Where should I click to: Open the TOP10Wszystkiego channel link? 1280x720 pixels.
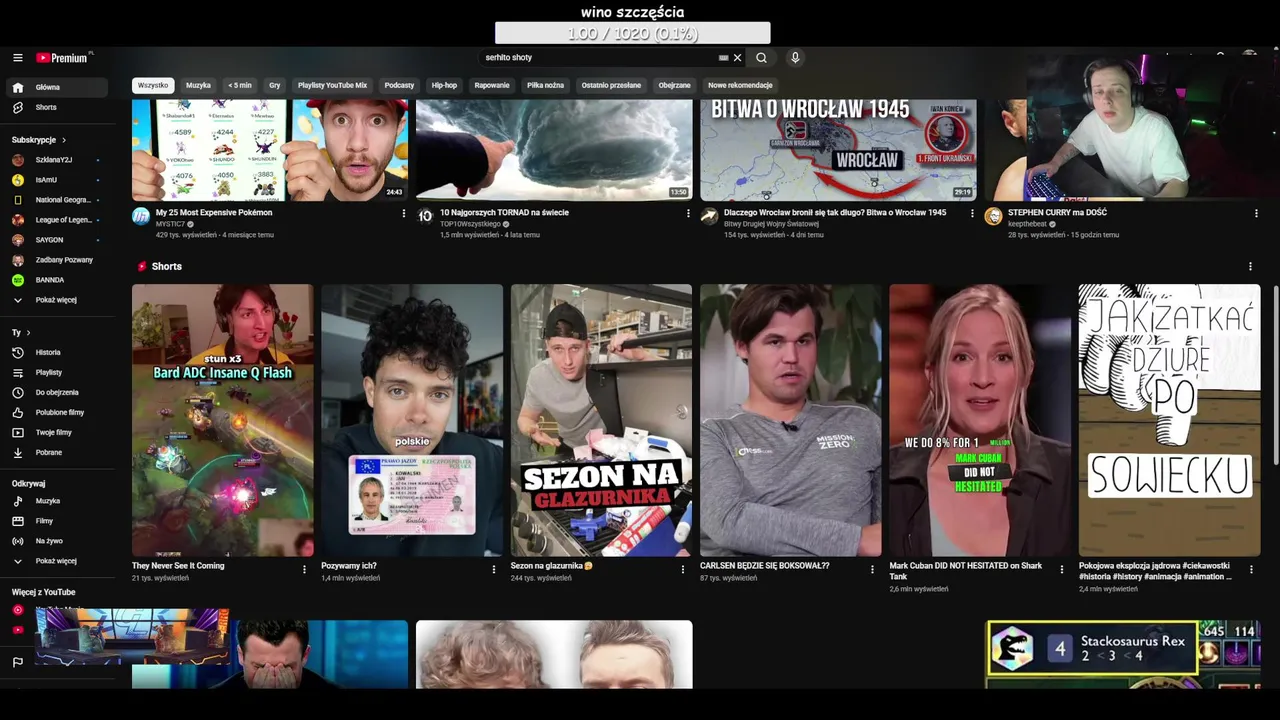pyautogui.click(x=471, y=224)
